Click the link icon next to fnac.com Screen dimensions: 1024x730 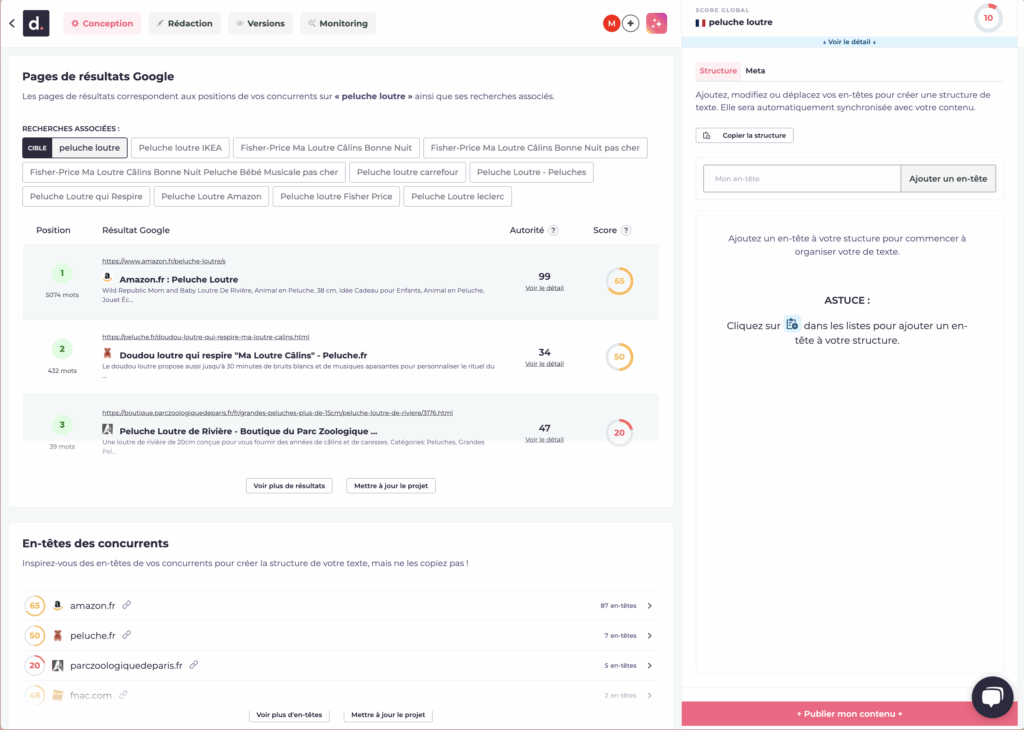click(x=123, y=695)
